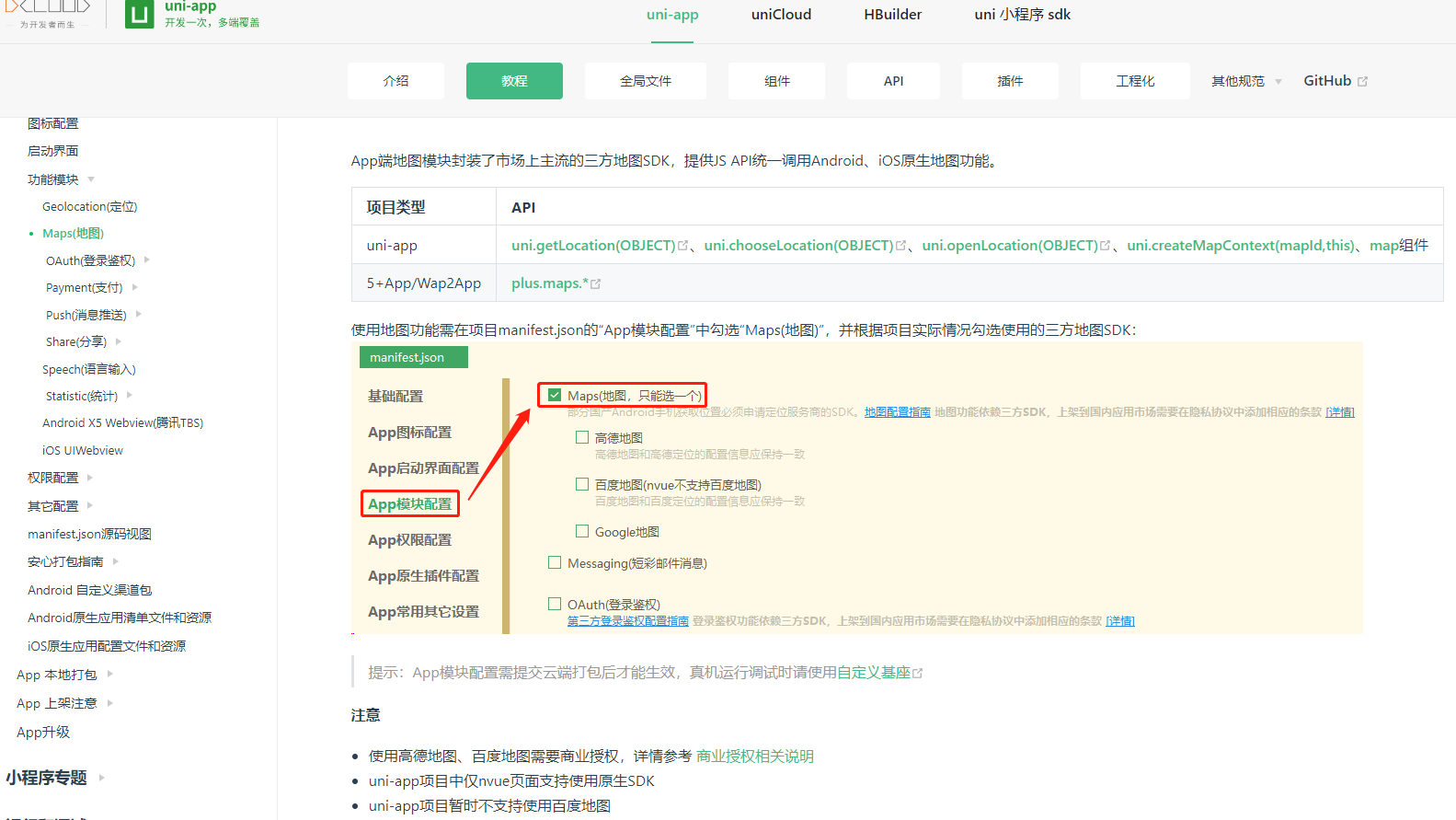Image resolution: width=1456 pixels, height=820 pixels.
Task: Open uni.createMapContext(mapId,this) link
Action: pyautogui.click(x=1241, y=246)
